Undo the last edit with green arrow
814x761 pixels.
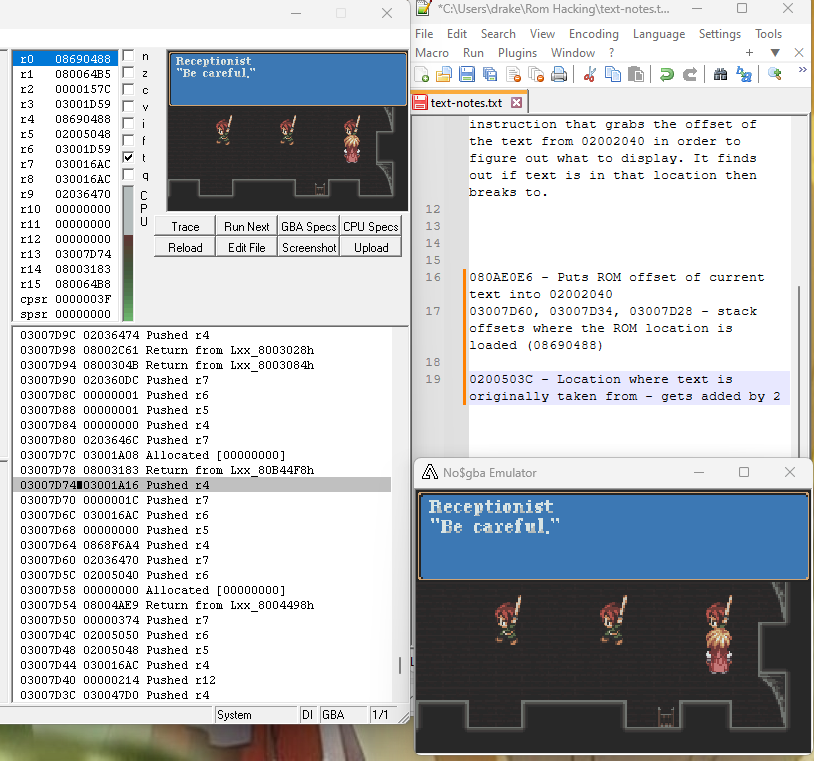667,75
